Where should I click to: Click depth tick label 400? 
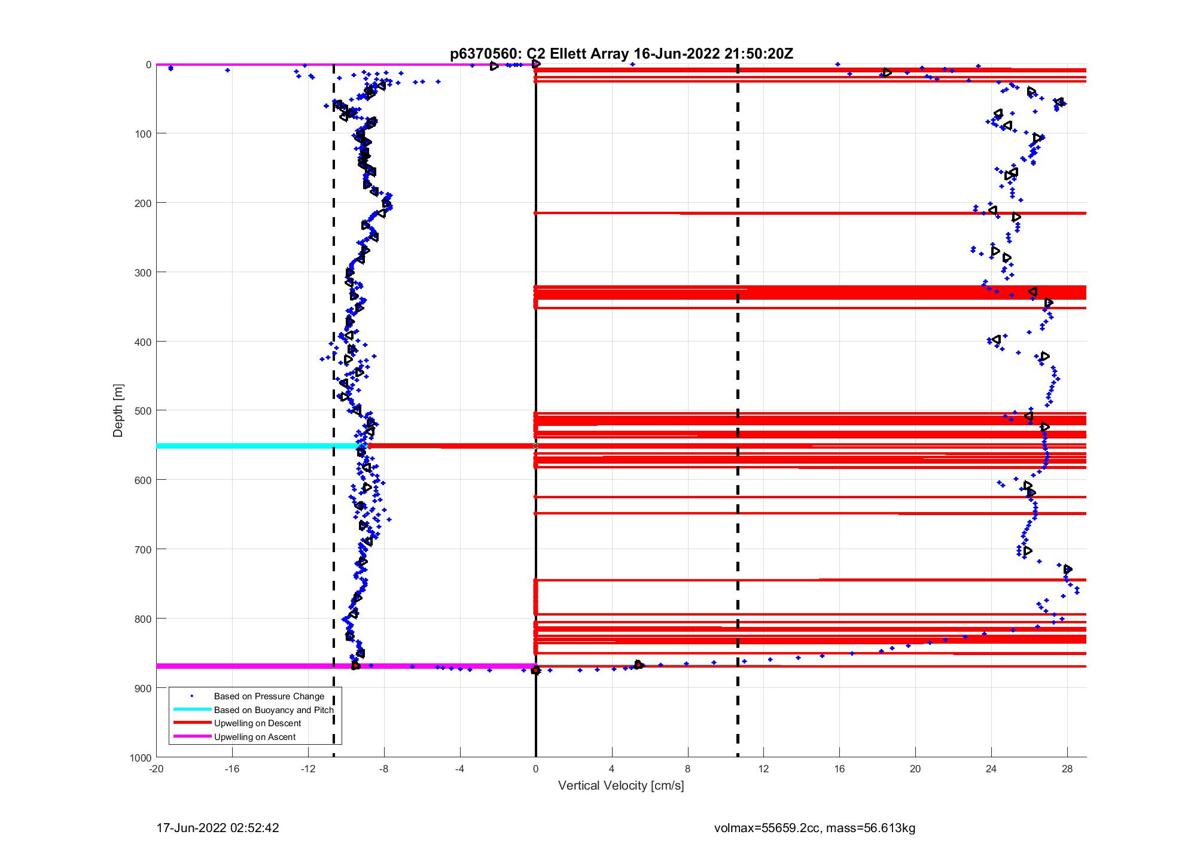click(142, 342)
